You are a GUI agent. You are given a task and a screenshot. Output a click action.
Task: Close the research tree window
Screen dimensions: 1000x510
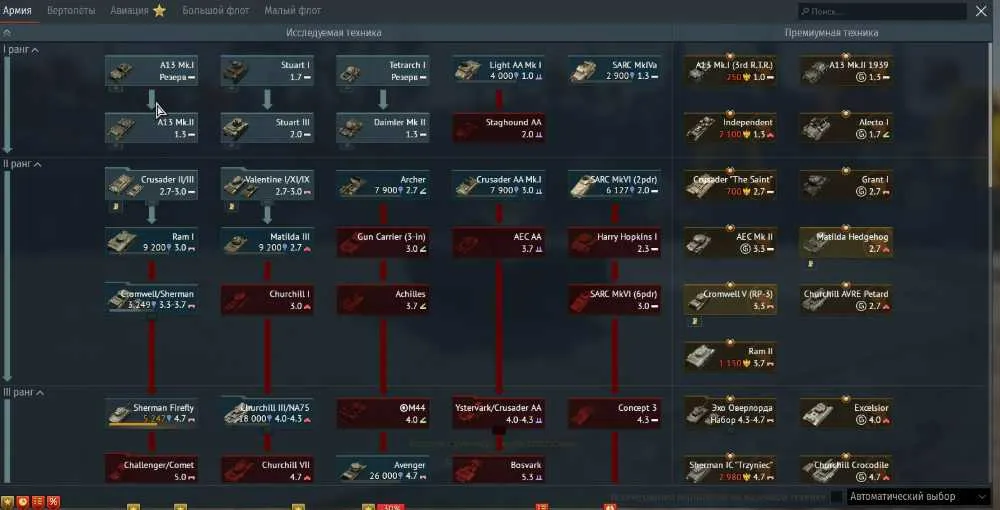pyautogui.click(x=982, y=11)
